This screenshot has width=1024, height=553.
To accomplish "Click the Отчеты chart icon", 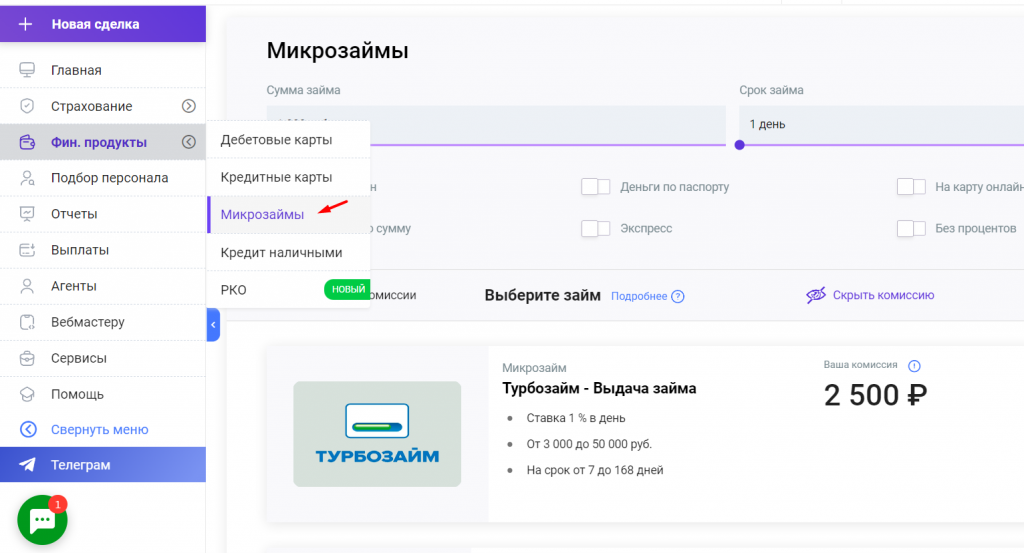I will (x=27, y=213).
